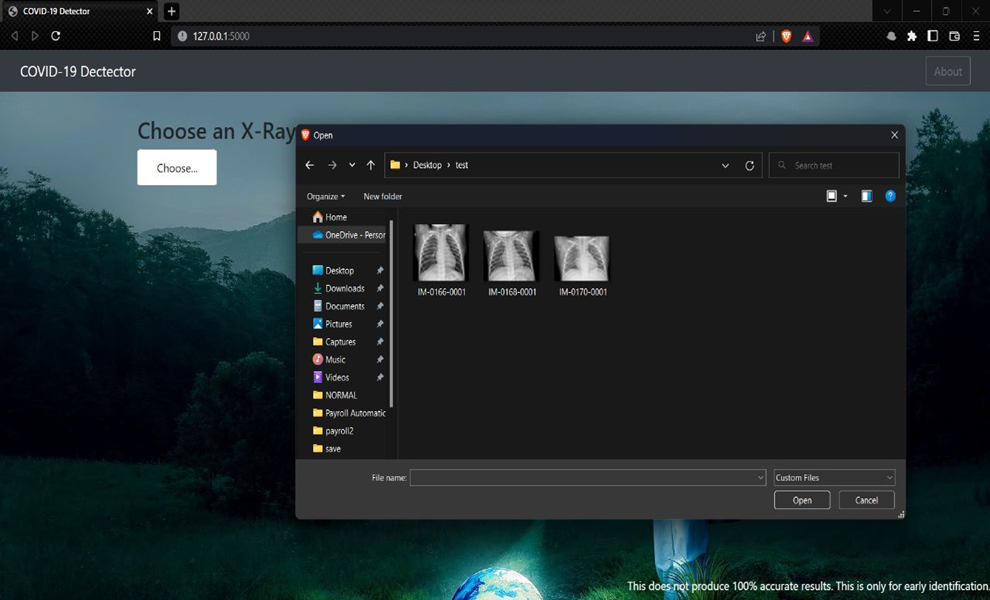Click the navigation pane scrollbar
This screenshot has height=600, width=990.
391,313
